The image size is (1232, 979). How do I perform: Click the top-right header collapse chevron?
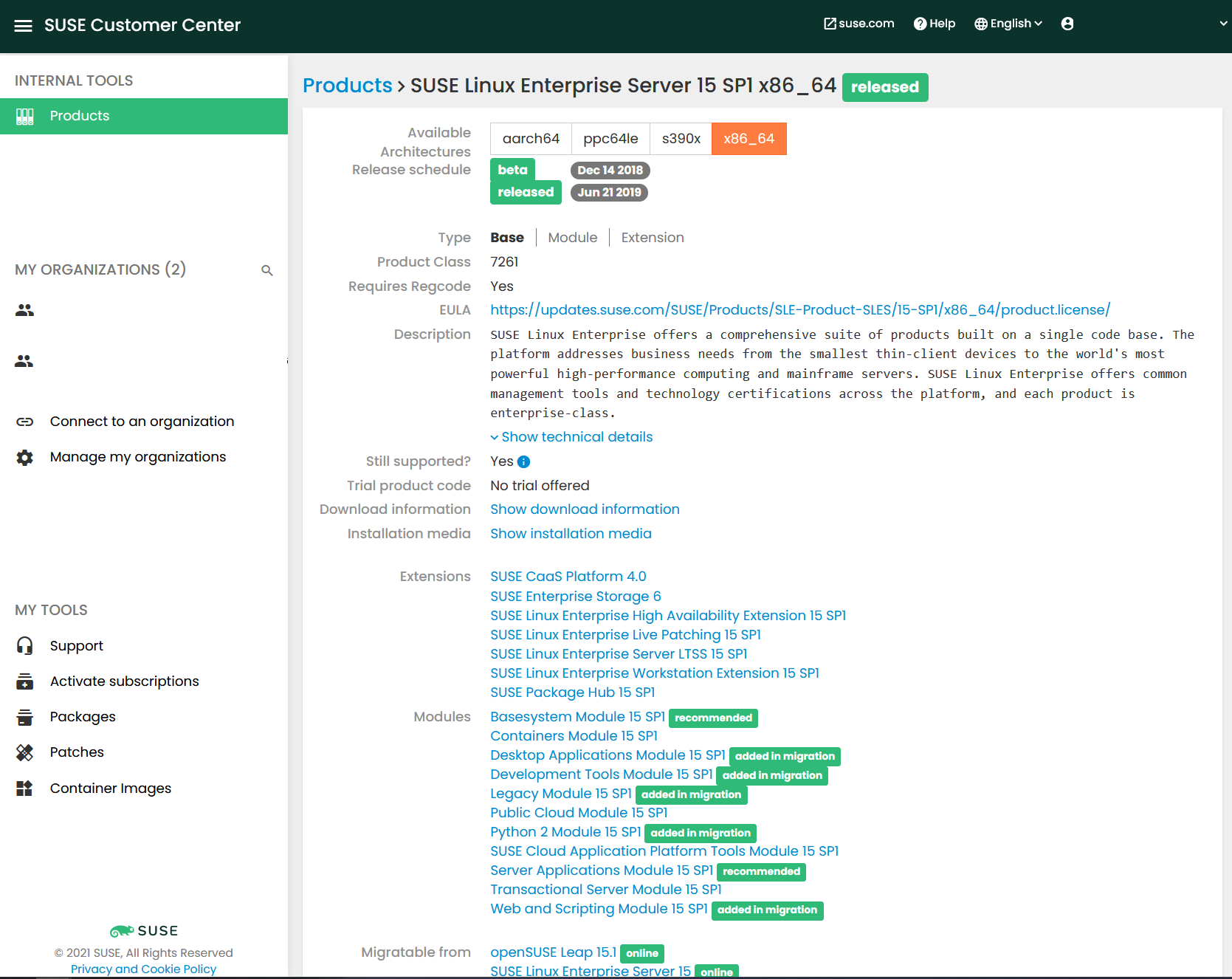tap(1223, 24)
